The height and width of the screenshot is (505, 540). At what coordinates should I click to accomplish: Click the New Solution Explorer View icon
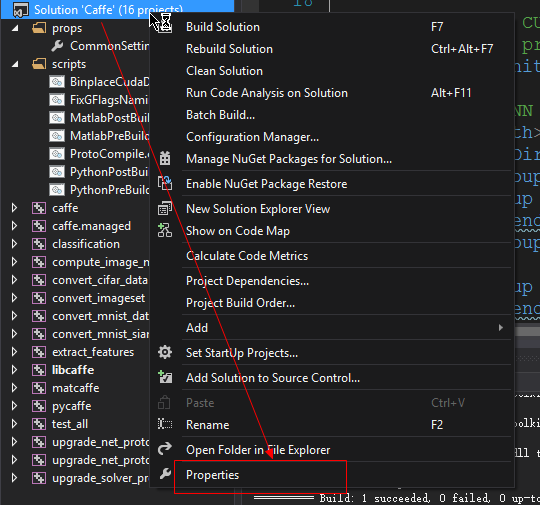pos(165,208)
